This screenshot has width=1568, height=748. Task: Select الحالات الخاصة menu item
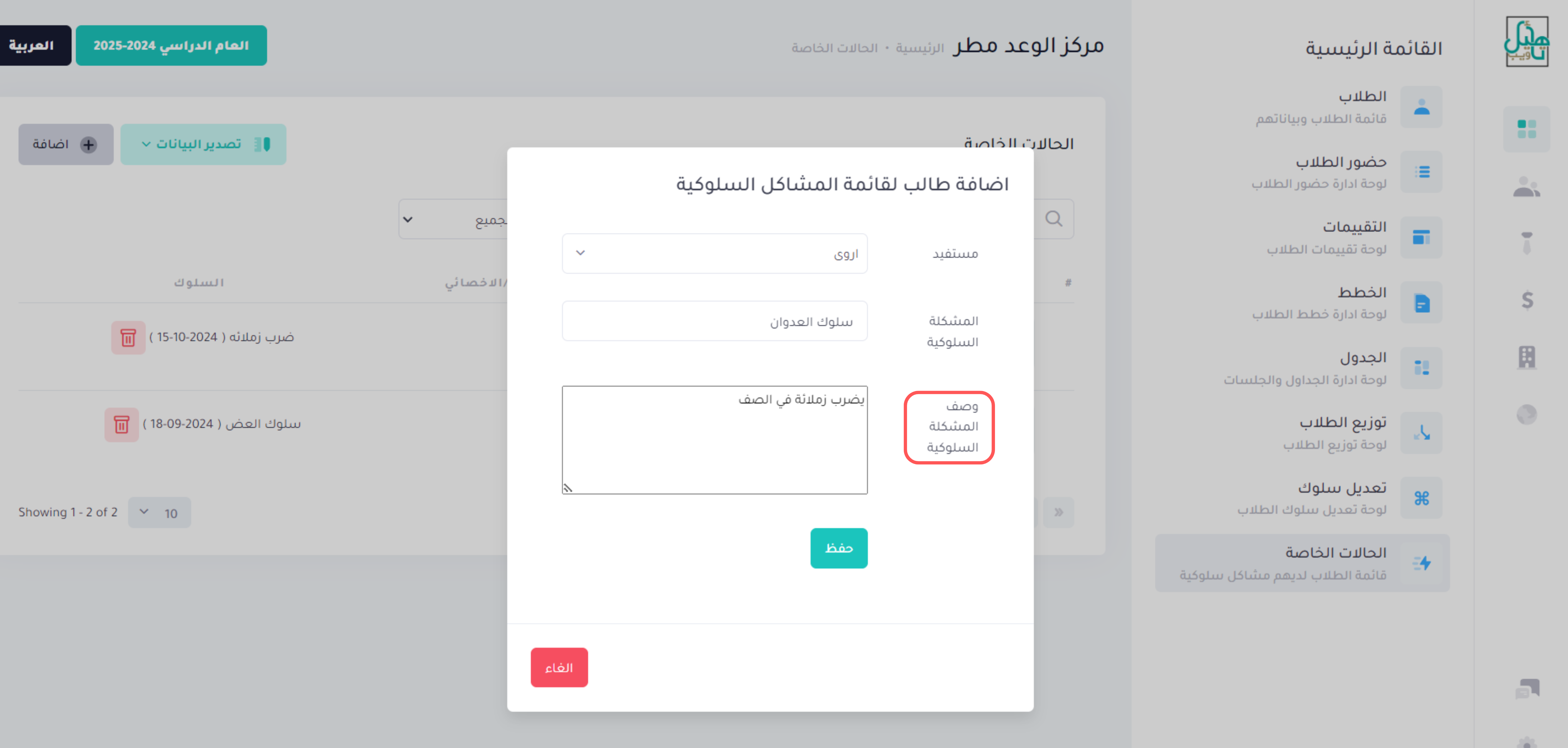pyautogui.click(x=1303, y=563)
